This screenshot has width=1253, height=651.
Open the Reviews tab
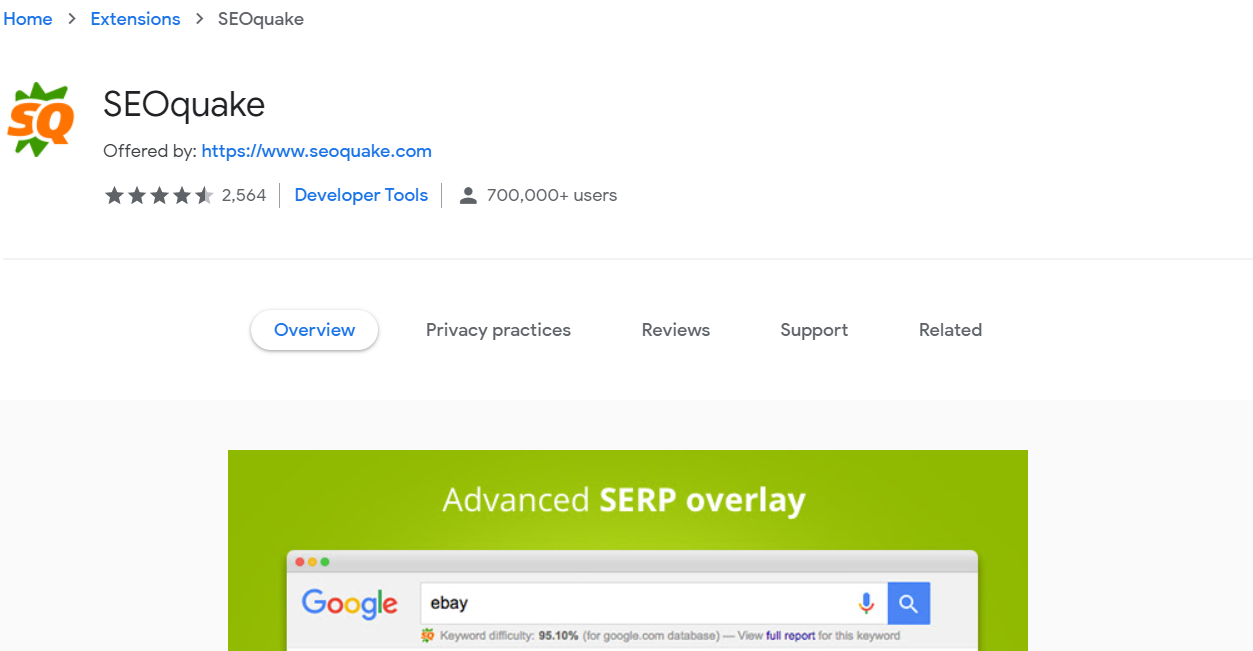click(x=676, y=330)
